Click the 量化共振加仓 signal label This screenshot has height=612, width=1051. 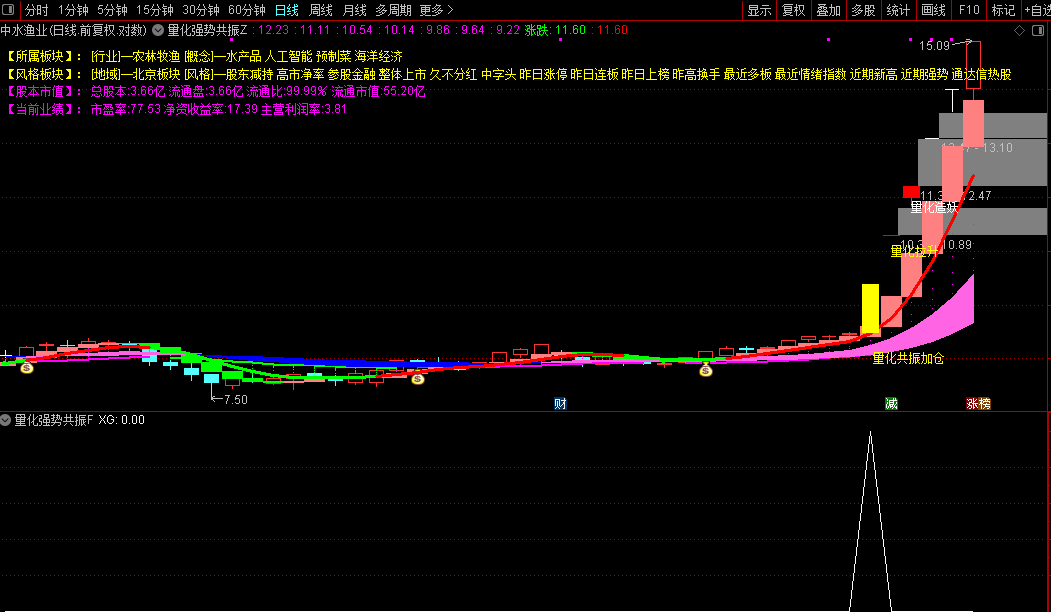908,359
